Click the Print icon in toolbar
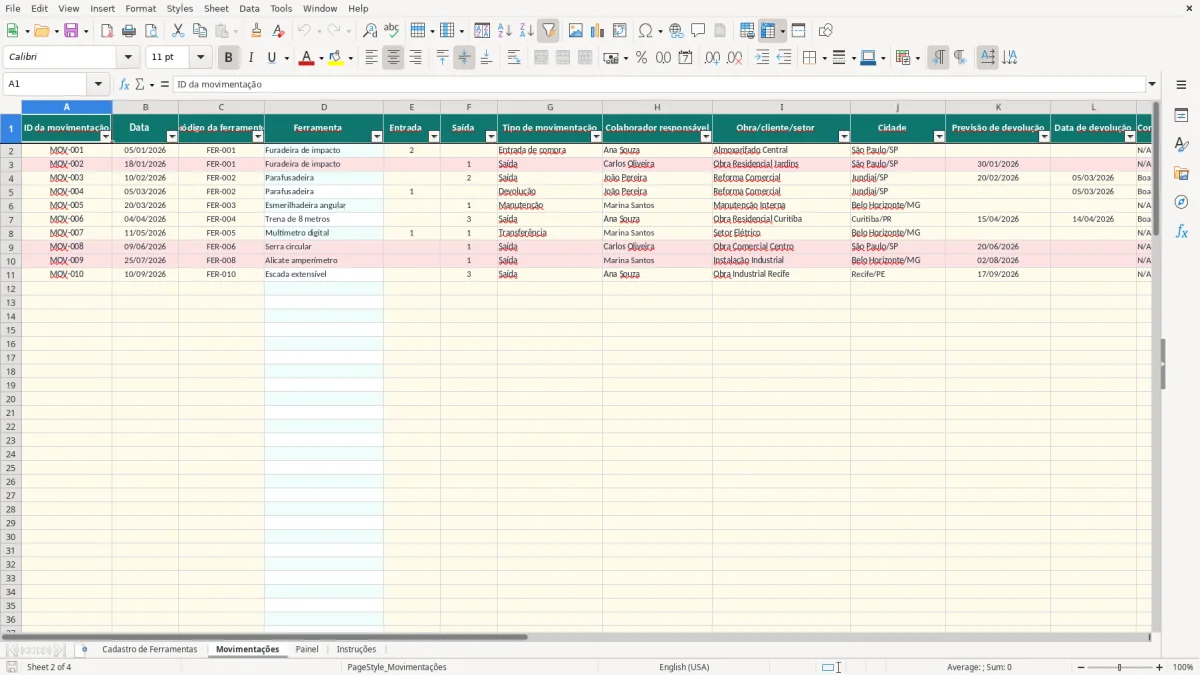1200x675 pixels. tap(129, 31)
